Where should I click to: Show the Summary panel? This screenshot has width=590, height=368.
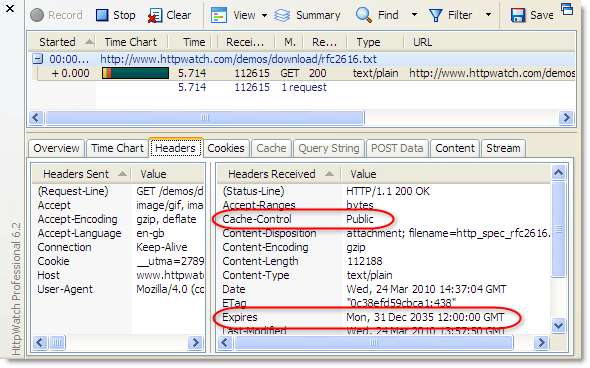tap(307, 15)
